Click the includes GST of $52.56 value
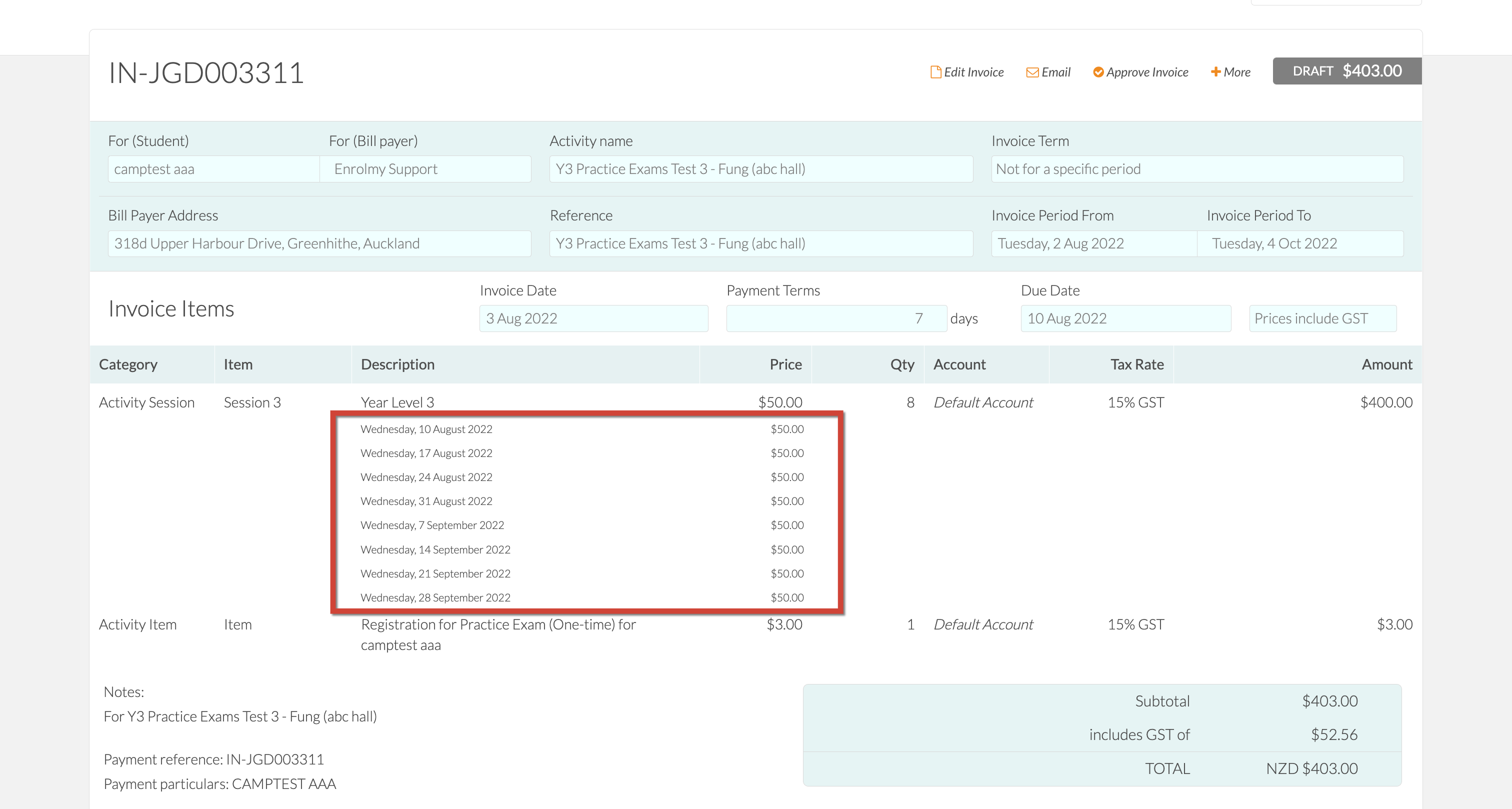The height and width of the screenshot is (809, 1512). tap(1334, 734)
